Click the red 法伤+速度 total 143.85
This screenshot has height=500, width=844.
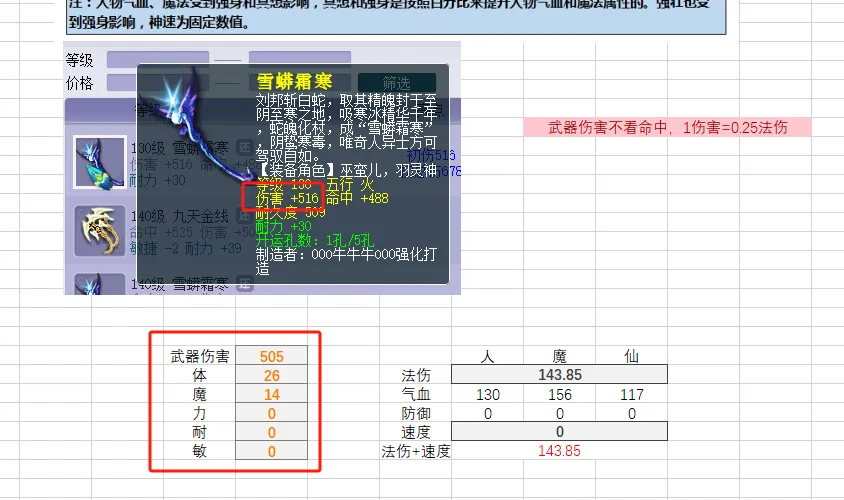click(559, 451)
